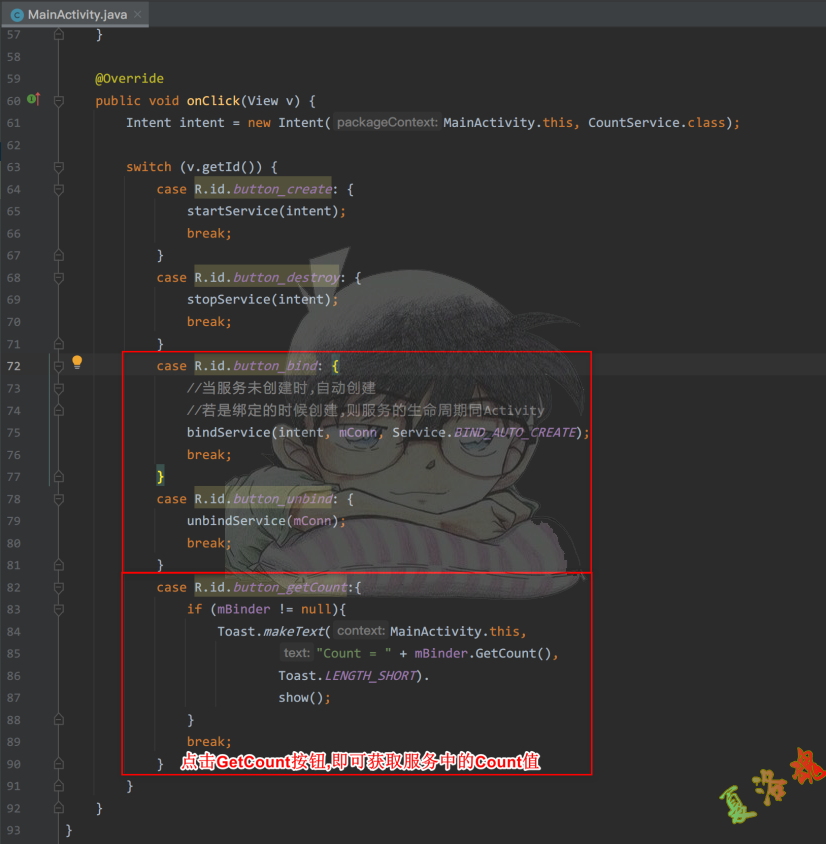
Task: Click the override gutter icon on line 60
Action: [x=33, y=100]
